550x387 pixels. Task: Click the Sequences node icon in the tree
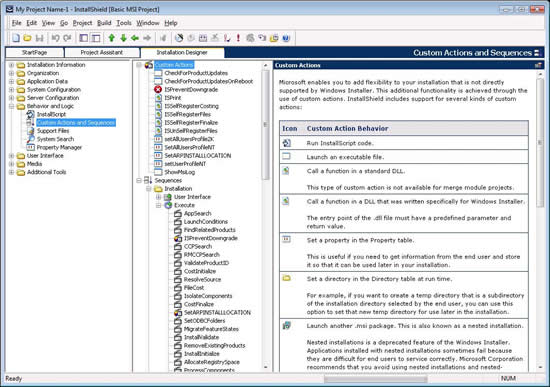148,180
